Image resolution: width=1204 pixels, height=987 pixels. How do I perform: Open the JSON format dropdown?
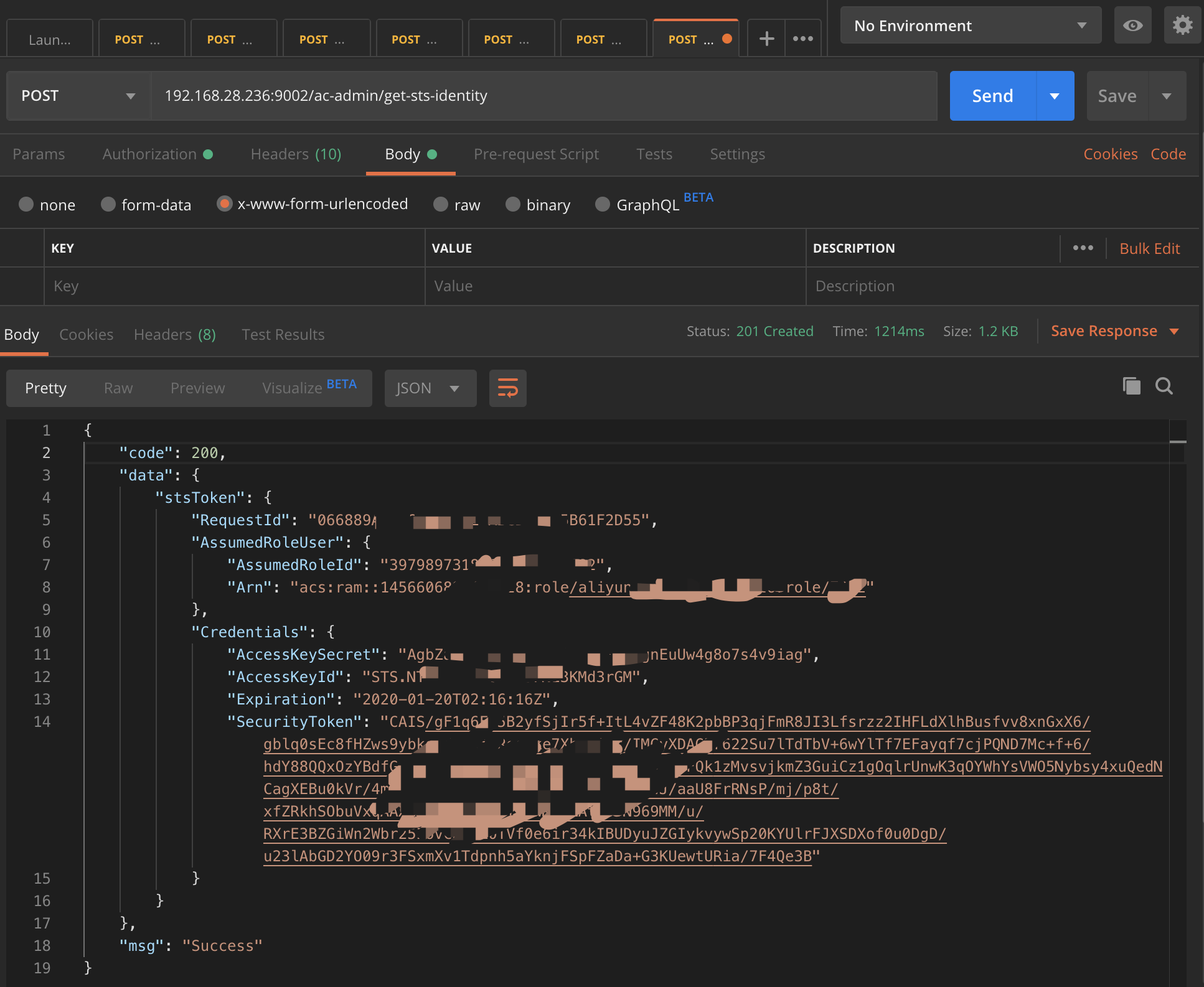click(x=430, y=388)
